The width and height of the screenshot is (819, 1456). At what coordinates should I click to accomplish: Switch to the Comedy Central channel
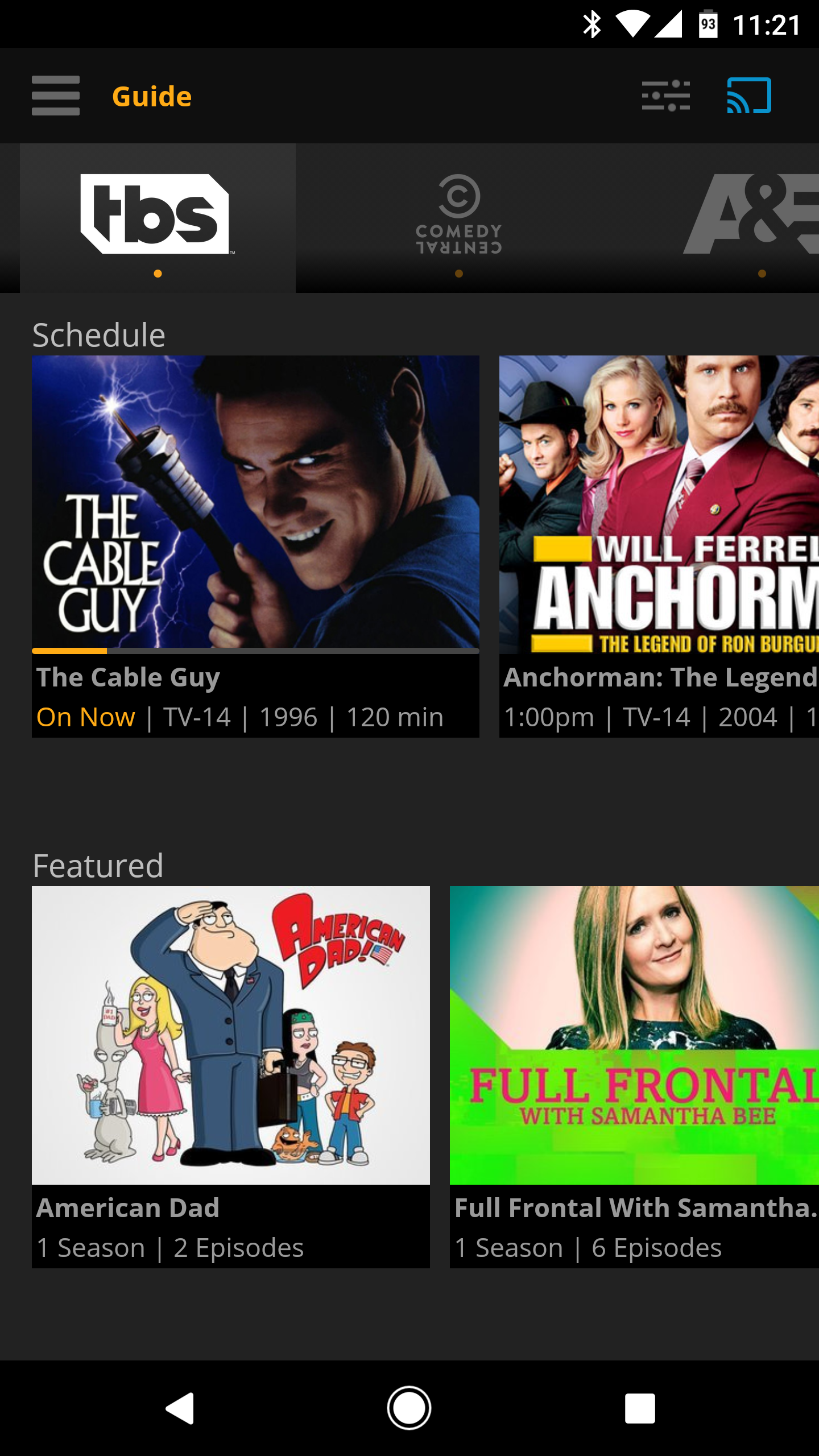tap(459, 214)
